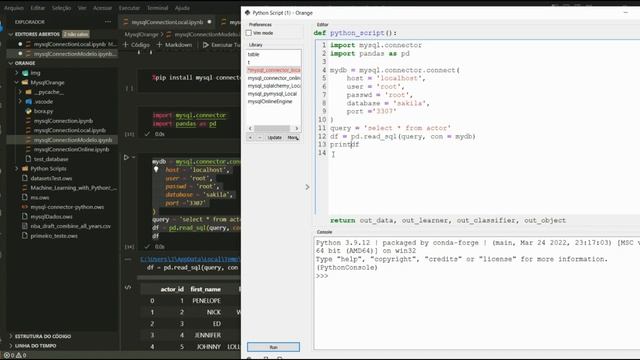Switch to mysqlConnectionLocal.ipynb editor tab

pyautogui.click(x=167, y=22)
